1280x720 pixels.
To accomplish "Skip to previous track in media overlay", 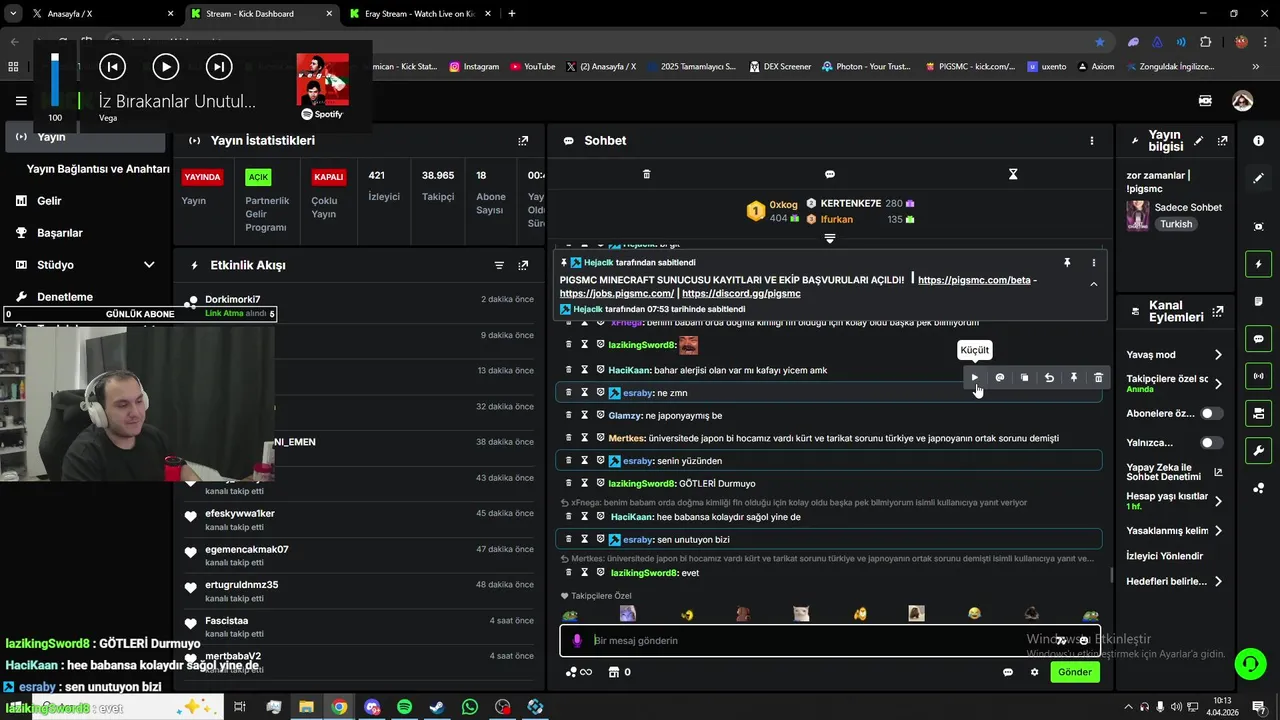I will coord(112,66).
